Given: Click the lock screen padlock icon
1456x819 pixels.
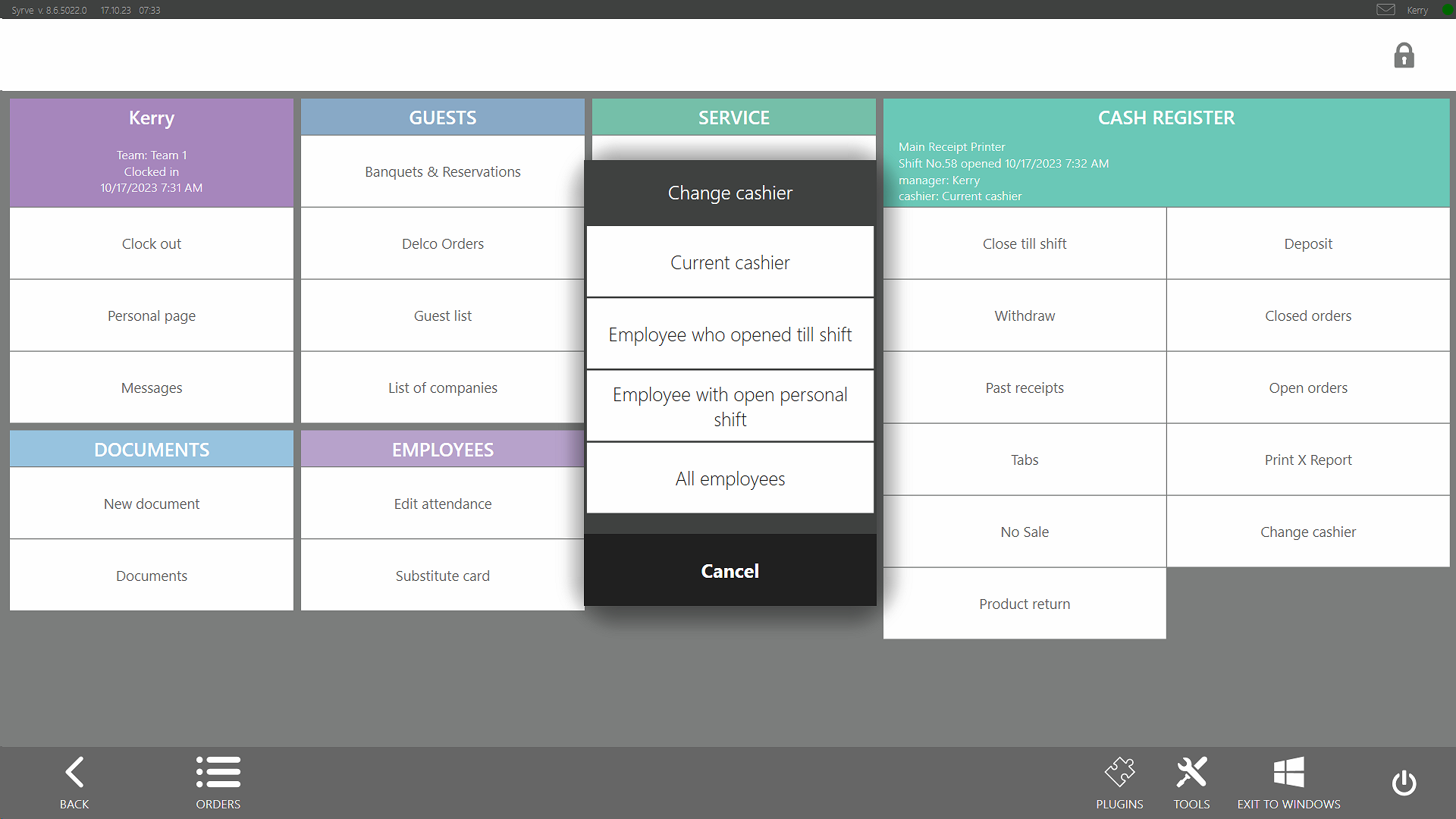Looking at the screenshot, I should (1404, 55).
